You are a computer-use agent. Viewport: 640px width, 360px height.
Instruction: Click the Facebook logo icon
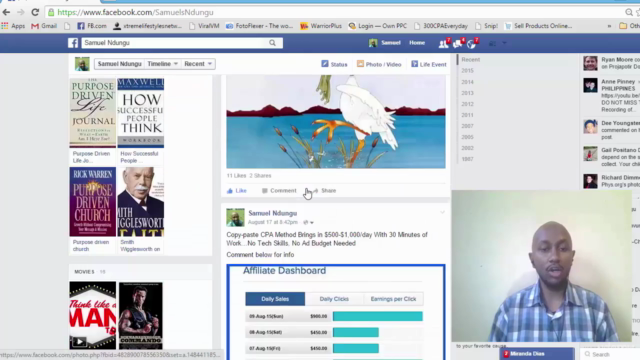point(73,43)
